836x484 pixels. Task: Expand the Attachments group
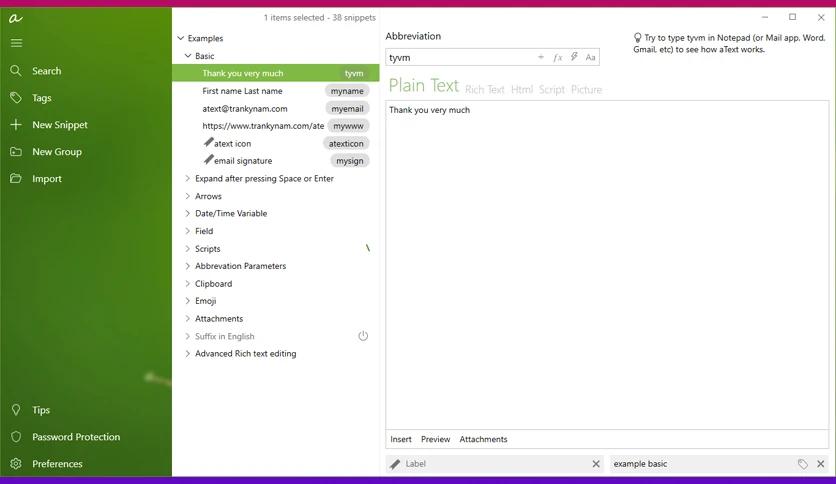[188, 318]
